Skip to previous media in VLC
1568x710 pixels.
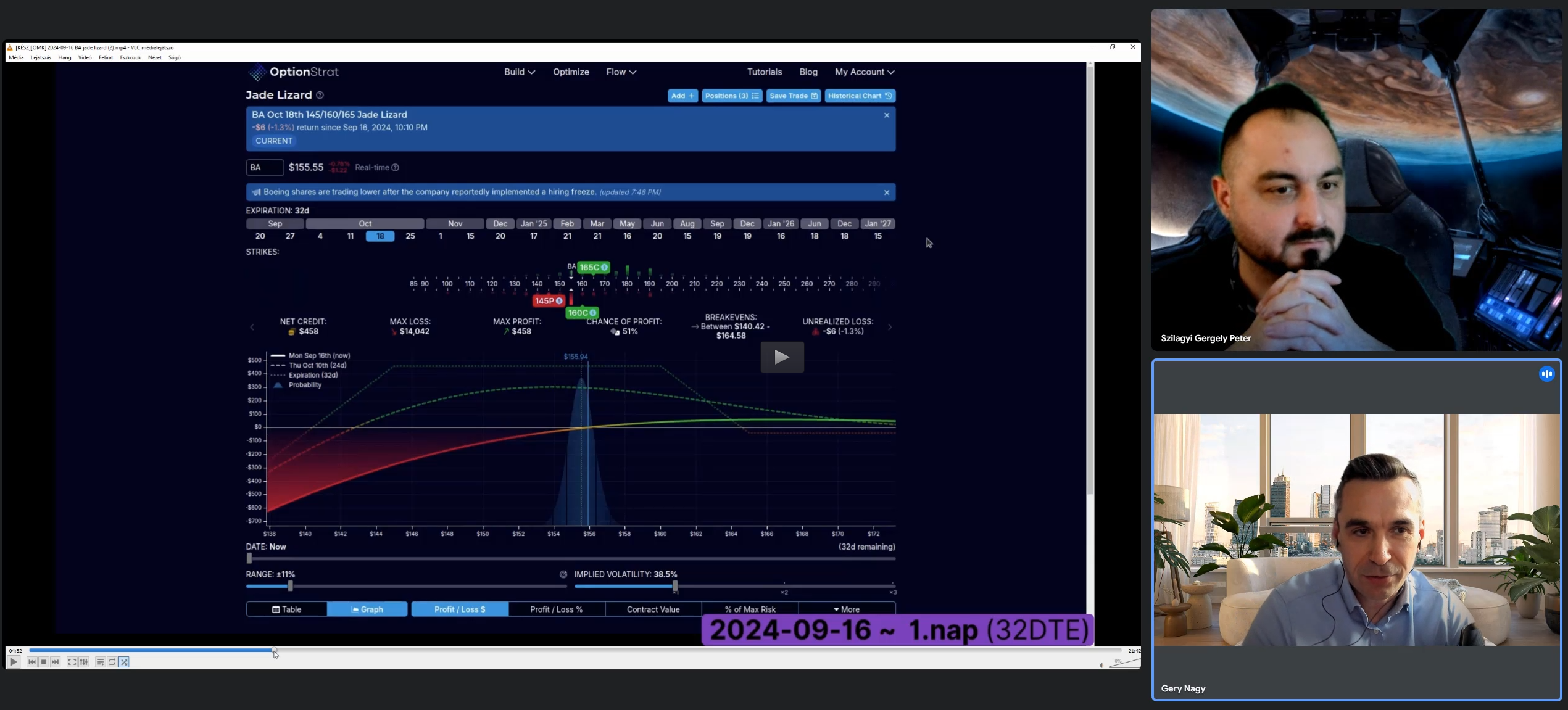click(x=32, y=662)
